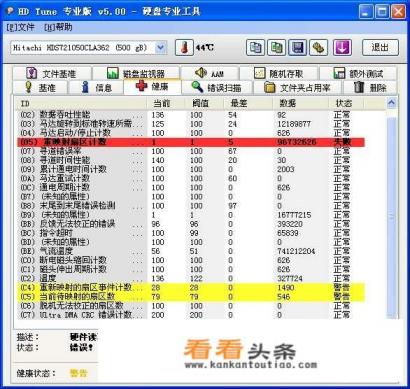Click the 最差 column header
This screenshot has width=410, height=389.
point(248,103)
